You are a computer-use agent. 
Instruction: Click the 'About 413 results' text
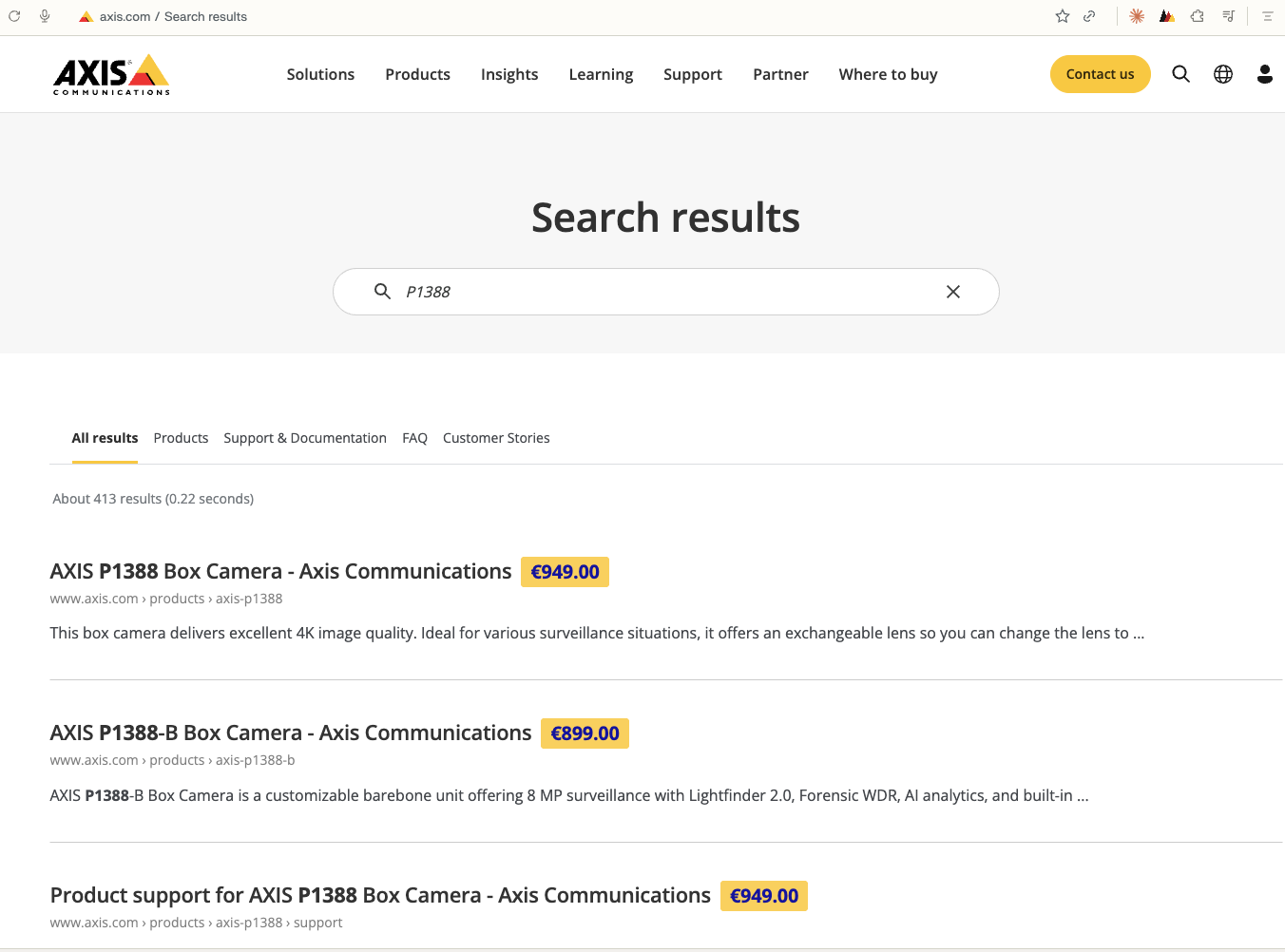153,499
